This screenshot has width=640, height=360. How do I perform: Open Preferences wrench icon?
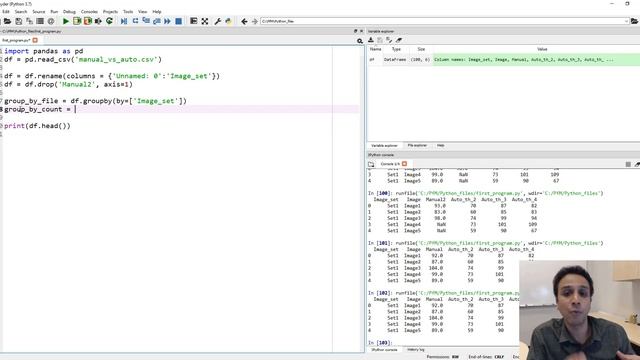point(218,21)
